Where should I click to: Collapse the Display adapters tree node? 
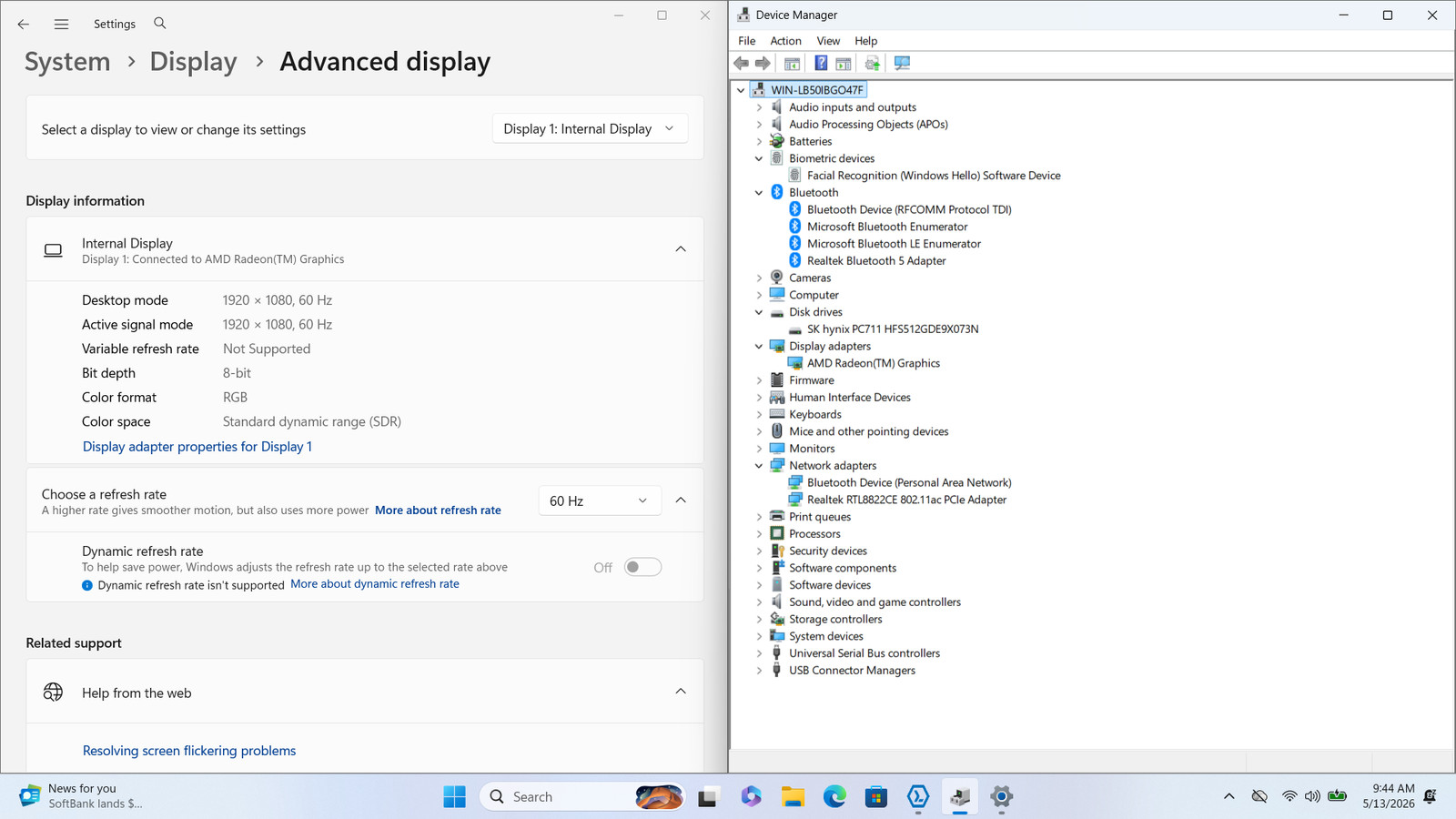[x=759, y=347]
